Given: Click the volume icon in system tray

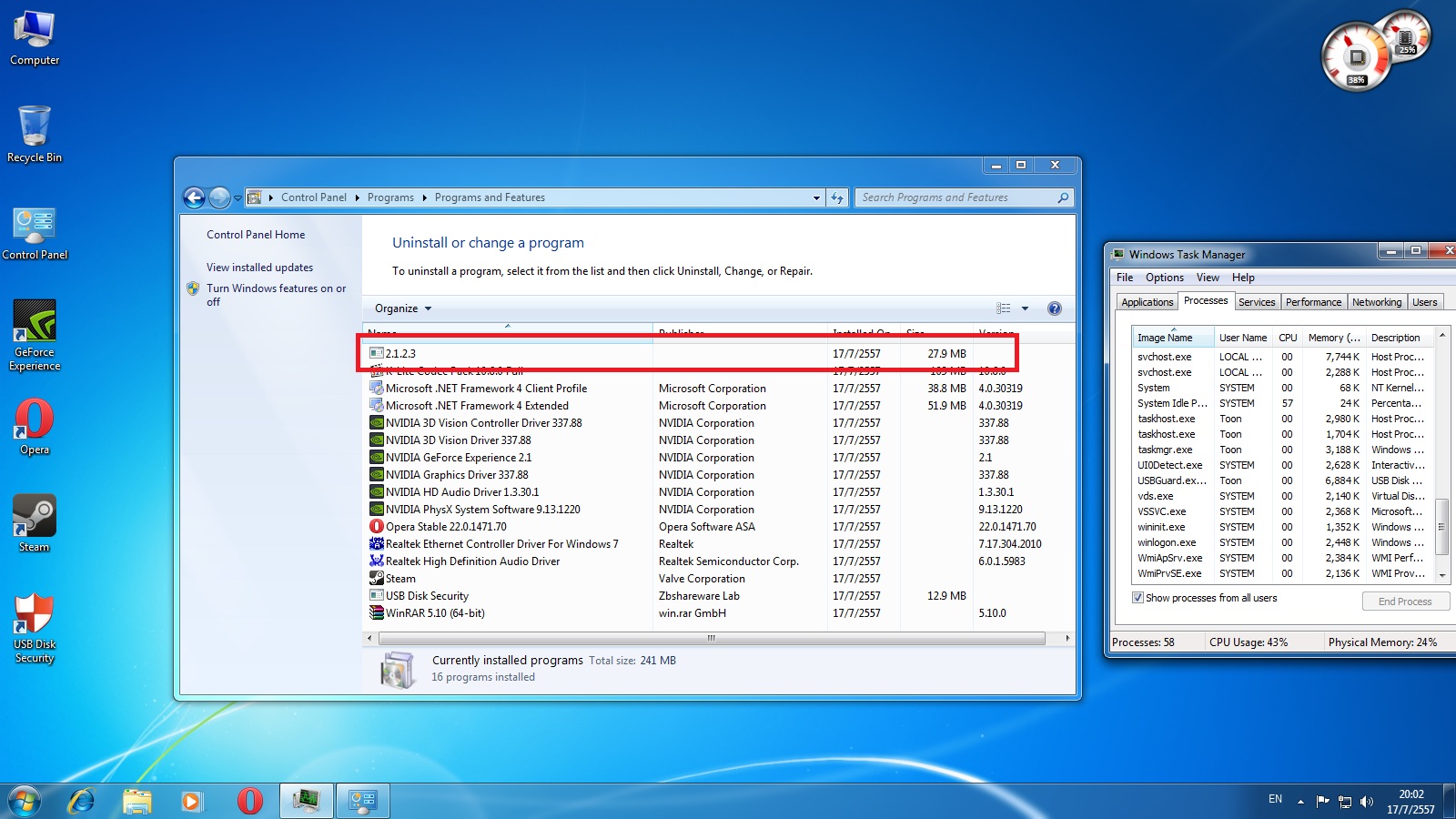Looking at the screenshot, I should (1367, 802).
